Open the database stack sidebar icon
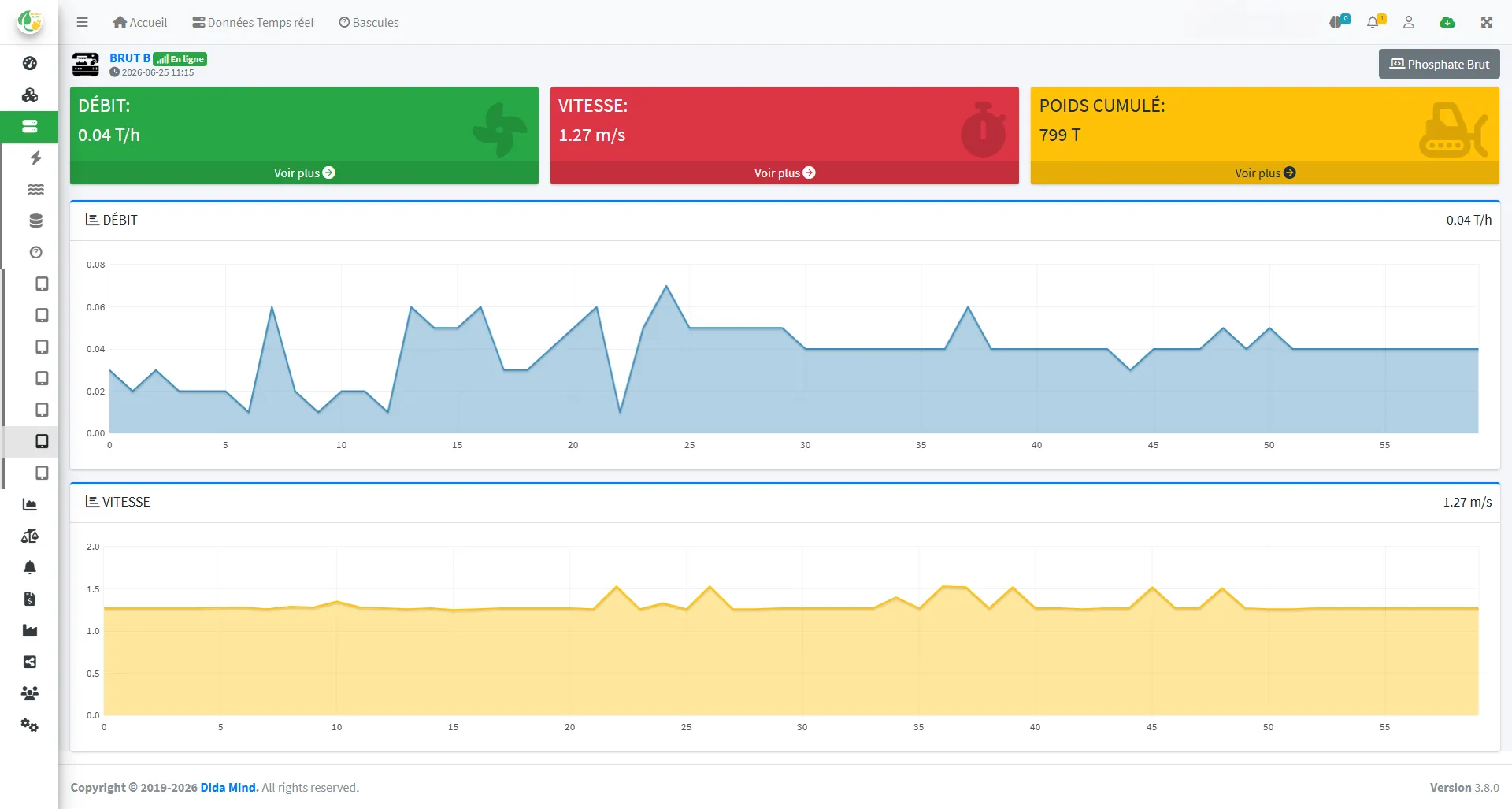 (35, 221)
